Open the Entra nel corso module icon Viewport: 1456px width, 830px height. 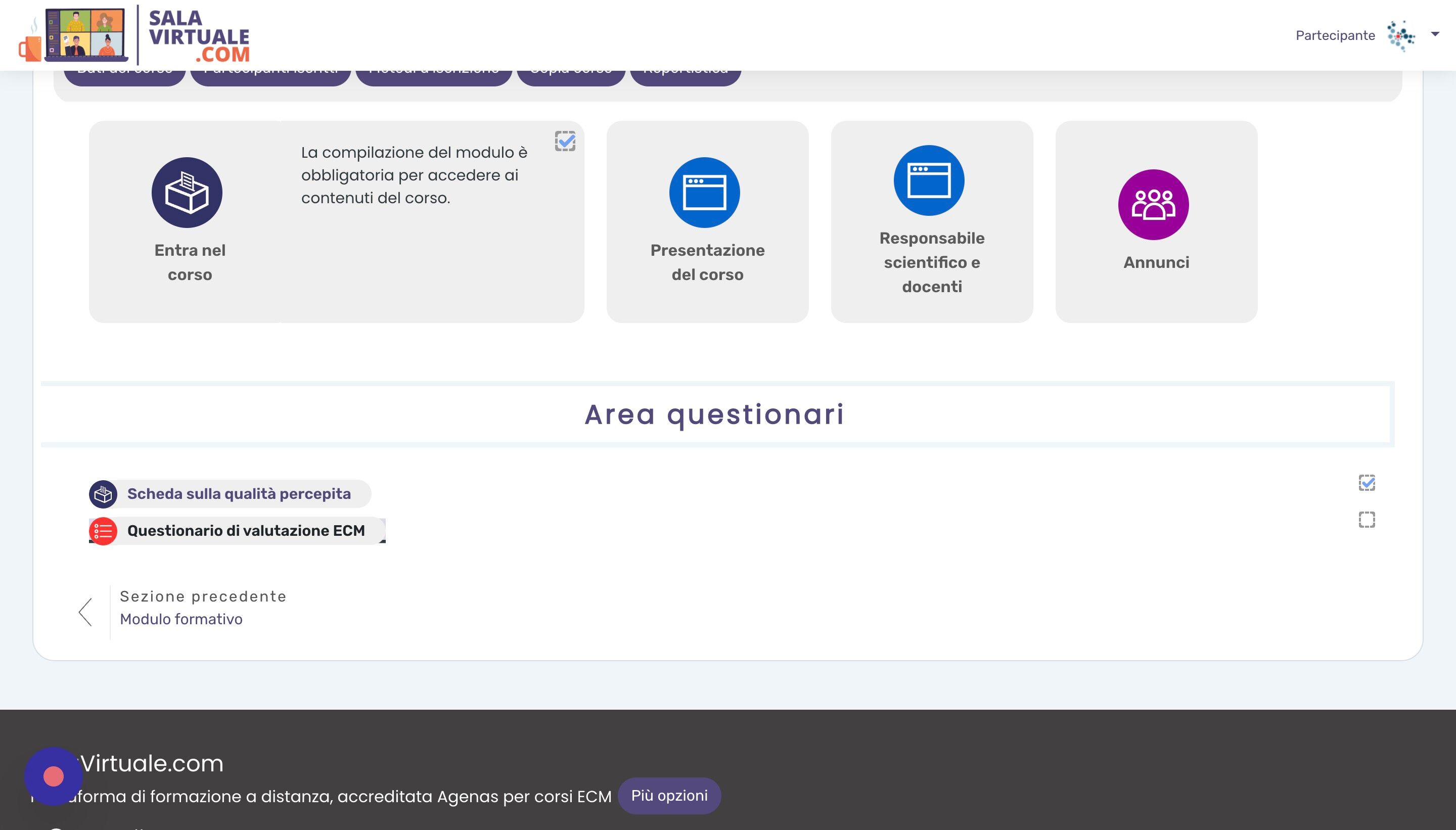pyautogui.click(x=187, y=193)
